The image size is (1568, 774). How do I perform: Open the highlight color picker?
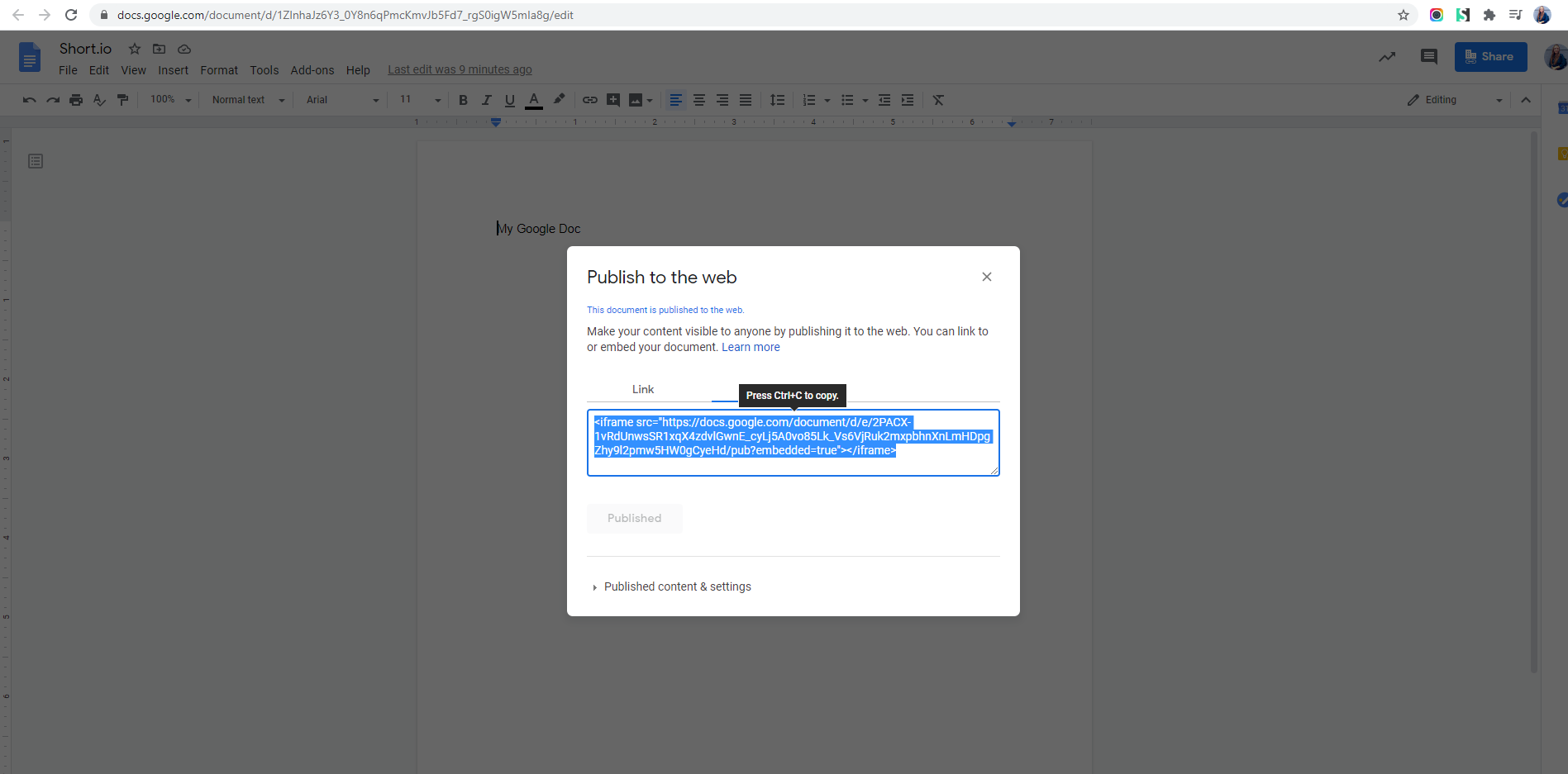click(559, 99)
